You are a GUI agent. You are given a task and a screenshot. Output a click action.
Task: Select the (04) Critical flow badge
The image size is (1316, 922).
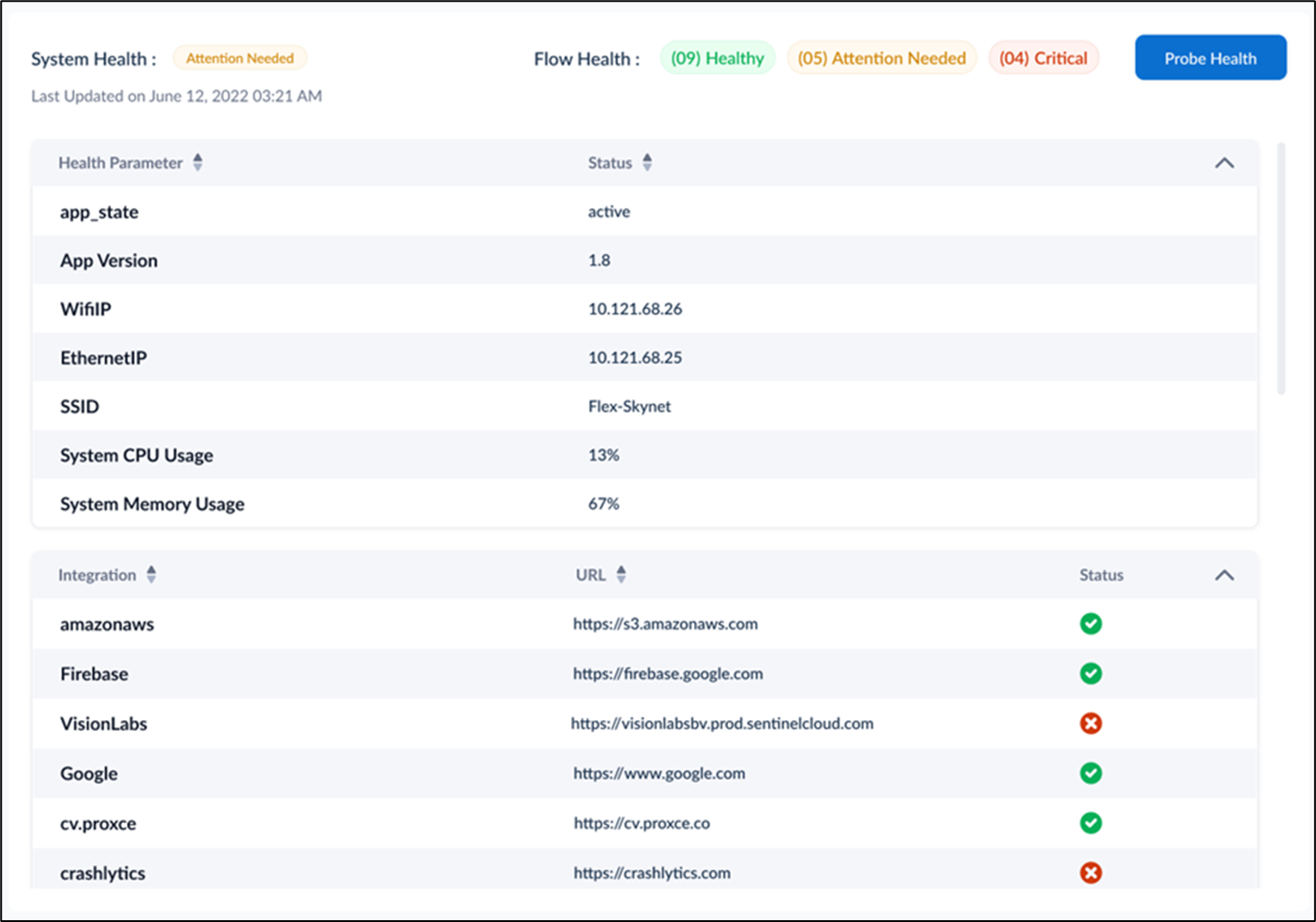[x=1044, y=58]
